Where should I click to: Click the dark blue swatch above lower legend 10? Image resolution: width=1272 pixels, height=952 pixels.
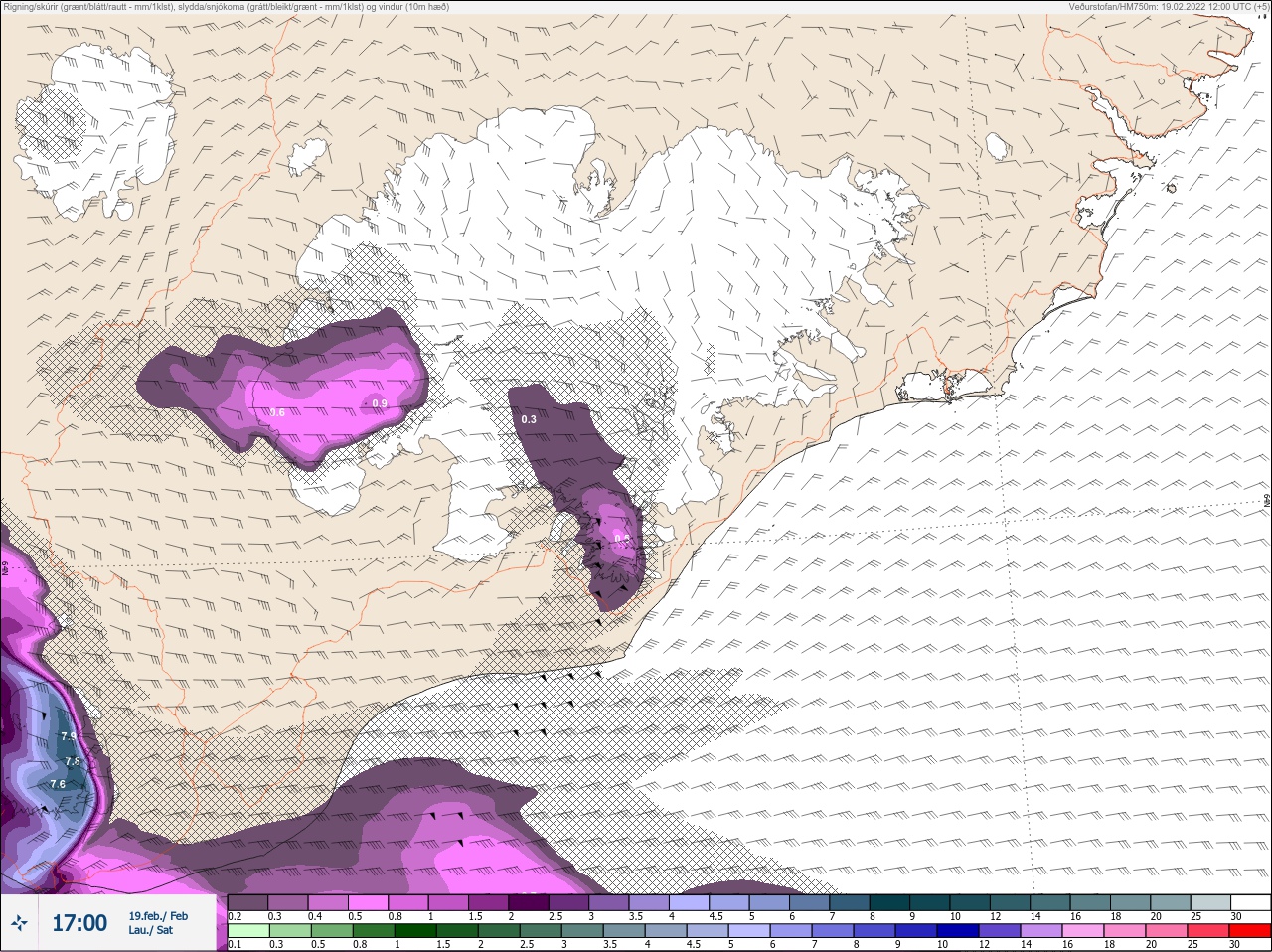pos(960,931)
